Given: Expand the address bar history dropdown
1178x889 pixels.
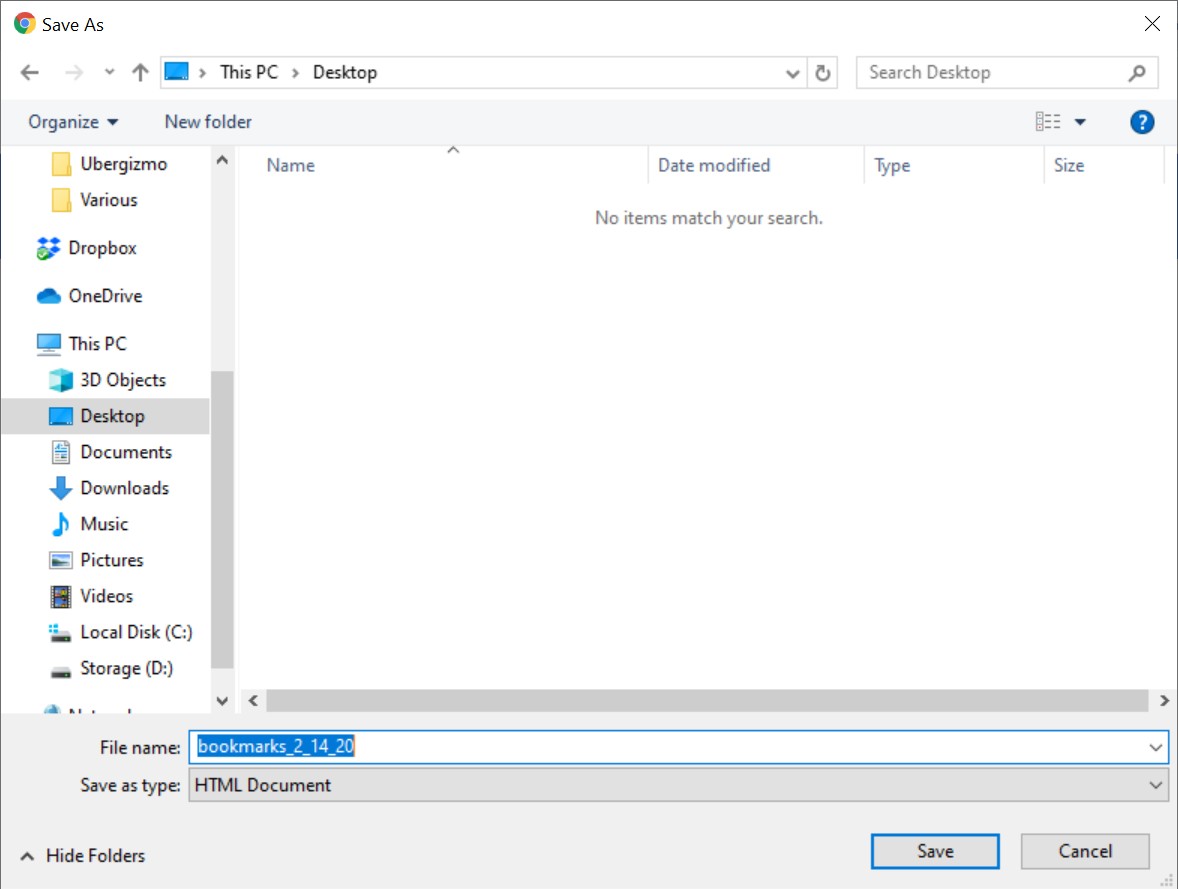Looking at the screenshot, I should click(x=792, y=74).
